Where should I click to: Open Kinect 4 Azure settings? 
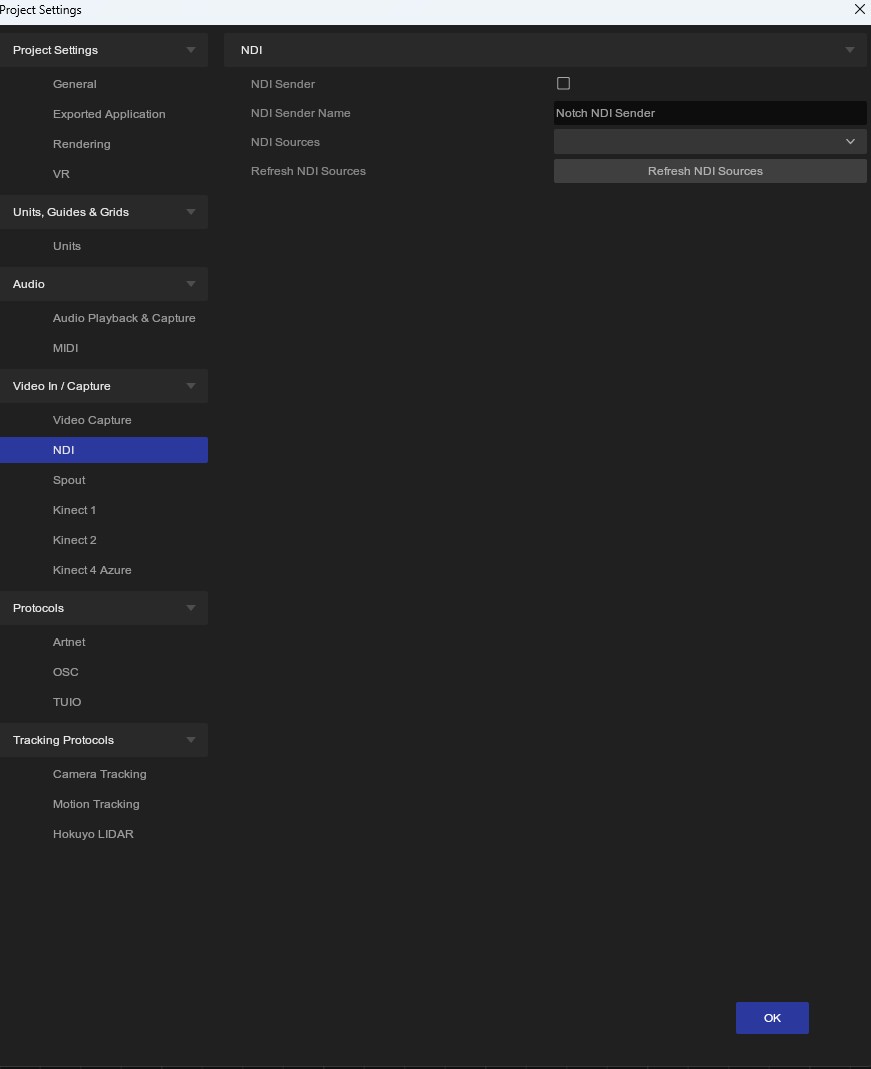pos(92,570)
